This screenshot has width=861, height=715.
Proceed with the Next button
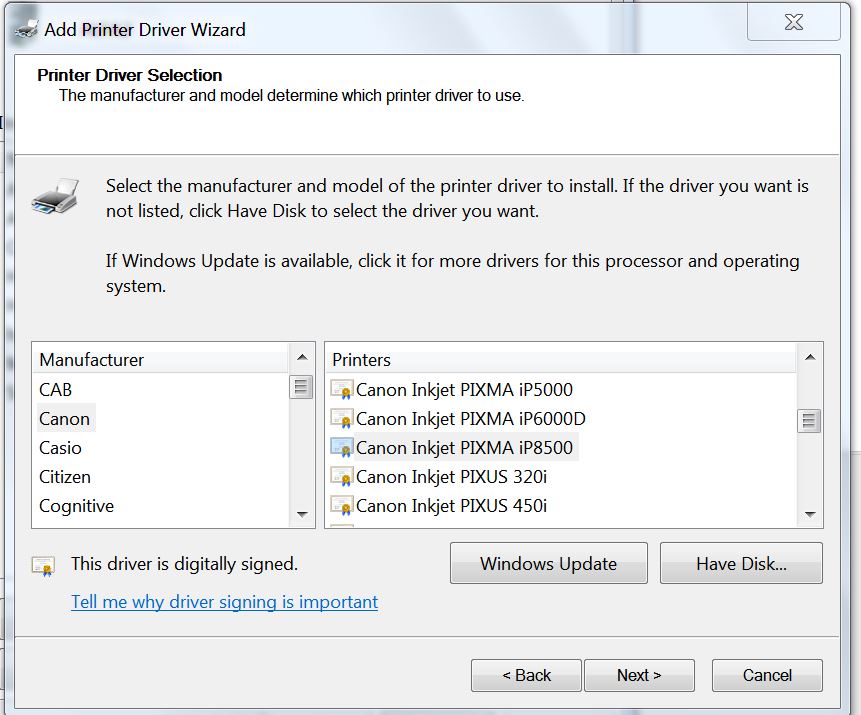click(x=639, y=675)
